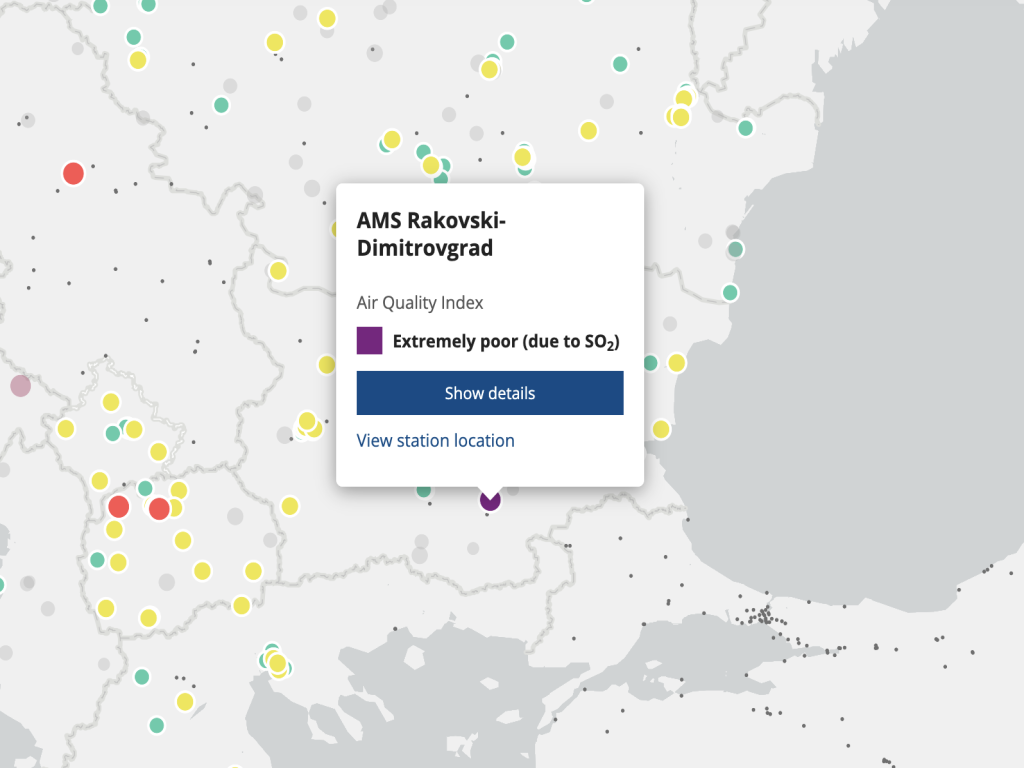Select the faded pink marker at left edge
This screenshot has height=768, width=1024.
coord(20,385)
